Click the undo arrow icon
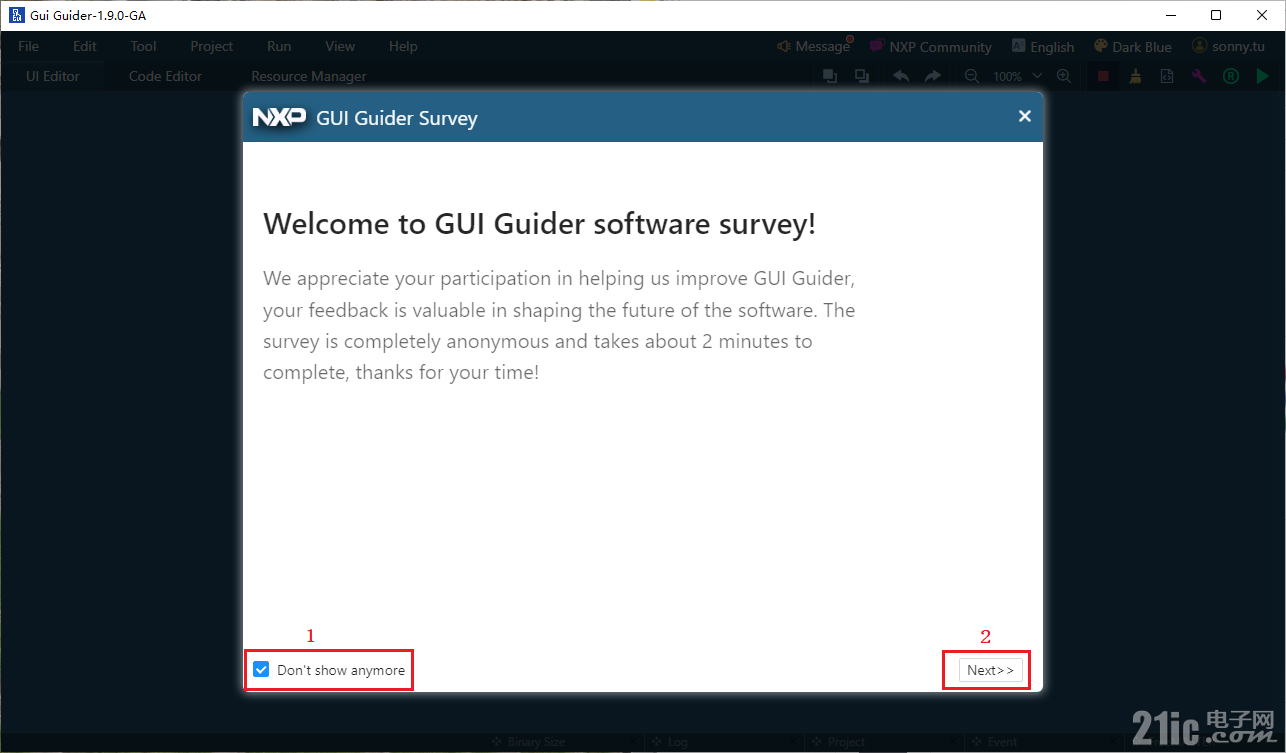Viewport: 1286px width, 753px height. 901,76
